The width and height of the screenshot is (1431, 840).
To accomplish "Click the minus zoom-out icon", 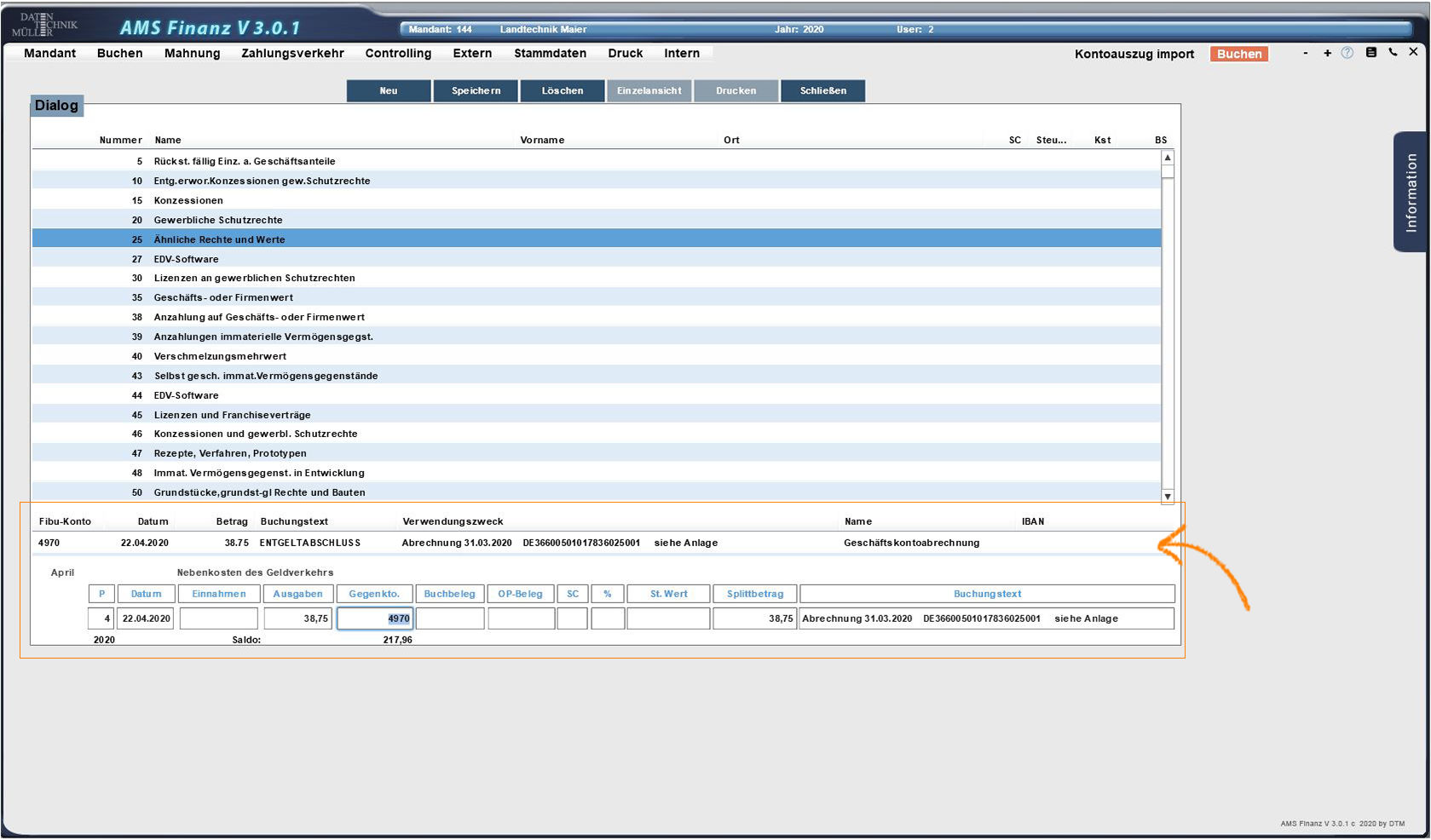I will point(1305,53).
